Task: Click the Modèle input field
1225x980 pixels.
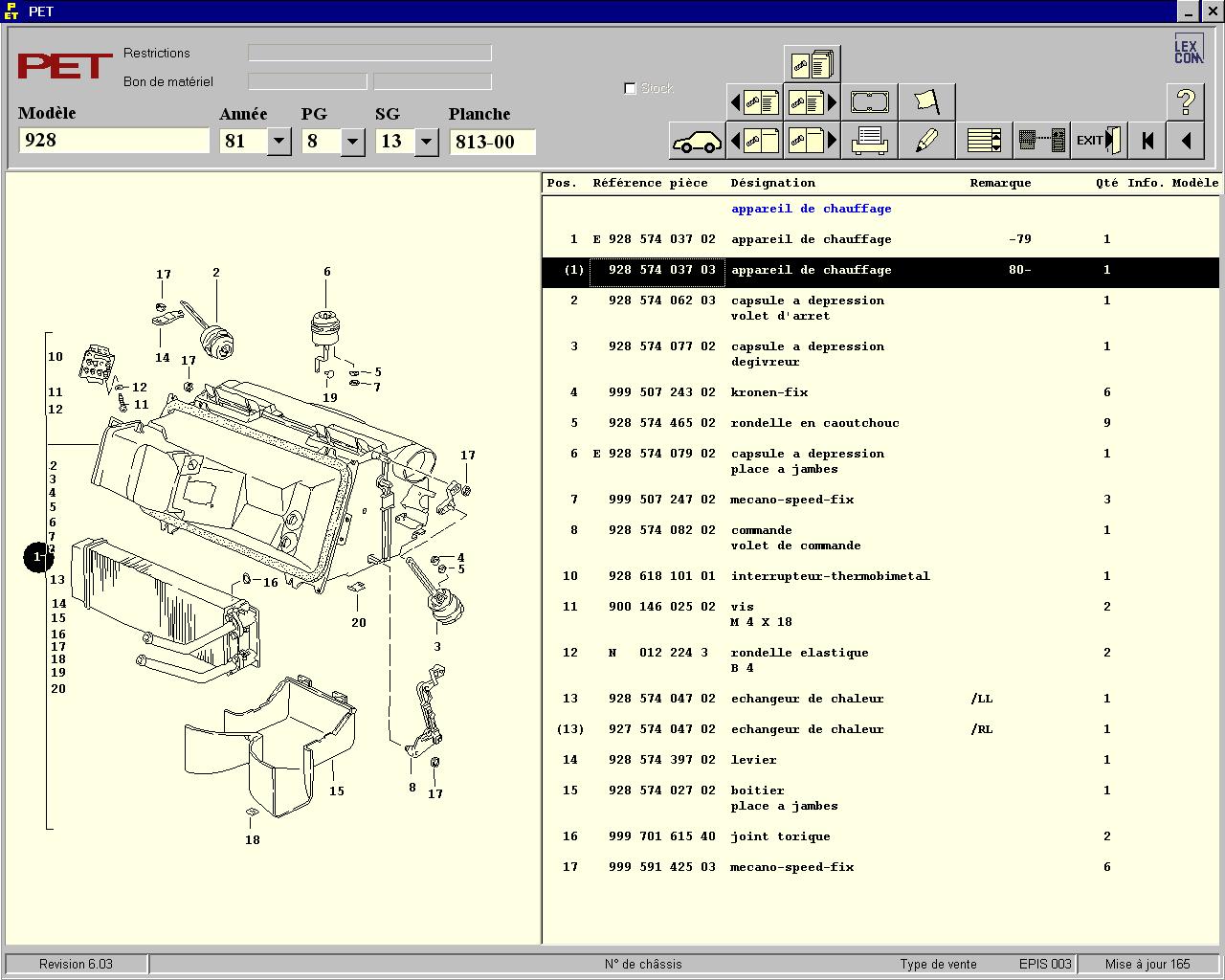Action: click(x=114, y=141)
